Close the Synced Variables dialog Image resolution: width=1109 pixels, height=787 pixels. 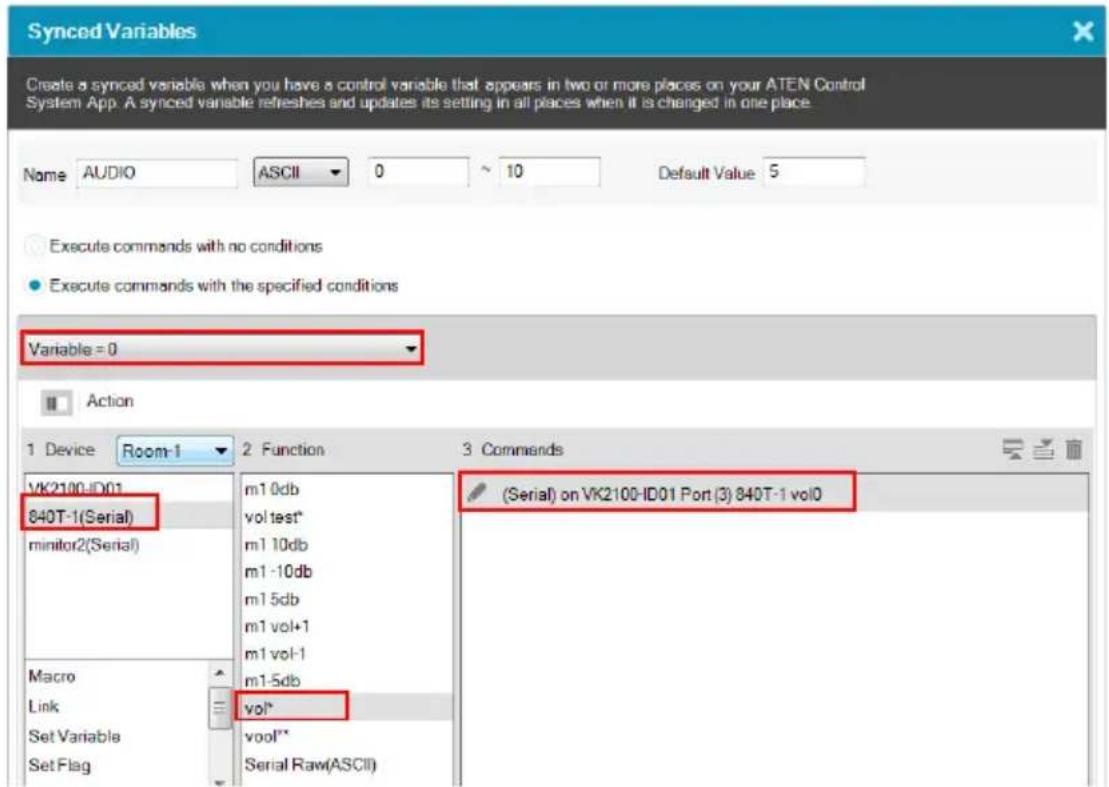click(x=1083, y=31)
